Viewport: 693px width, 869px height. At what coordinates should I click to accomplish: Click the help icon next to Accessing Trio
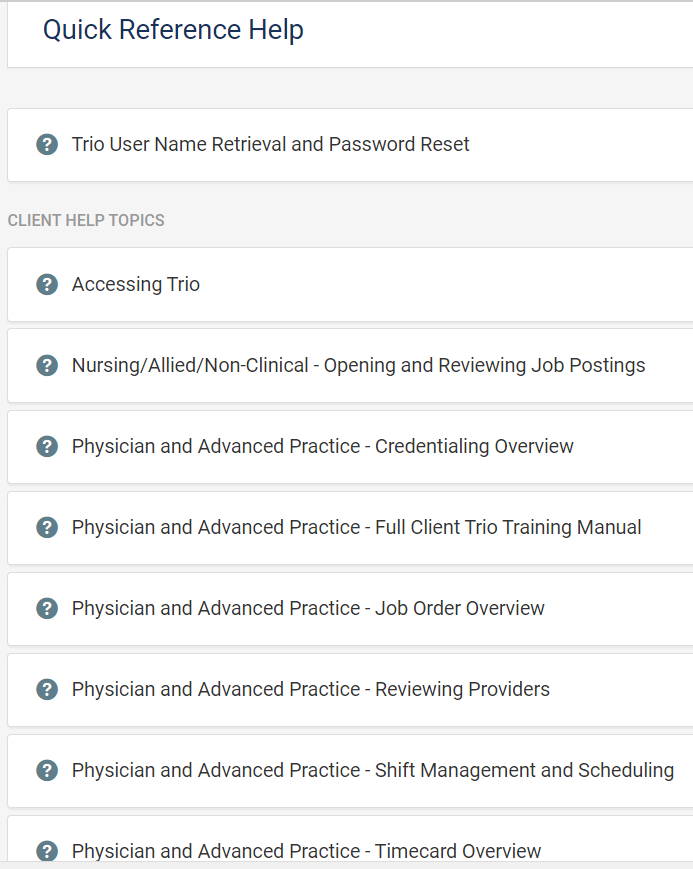click(47, 285)
